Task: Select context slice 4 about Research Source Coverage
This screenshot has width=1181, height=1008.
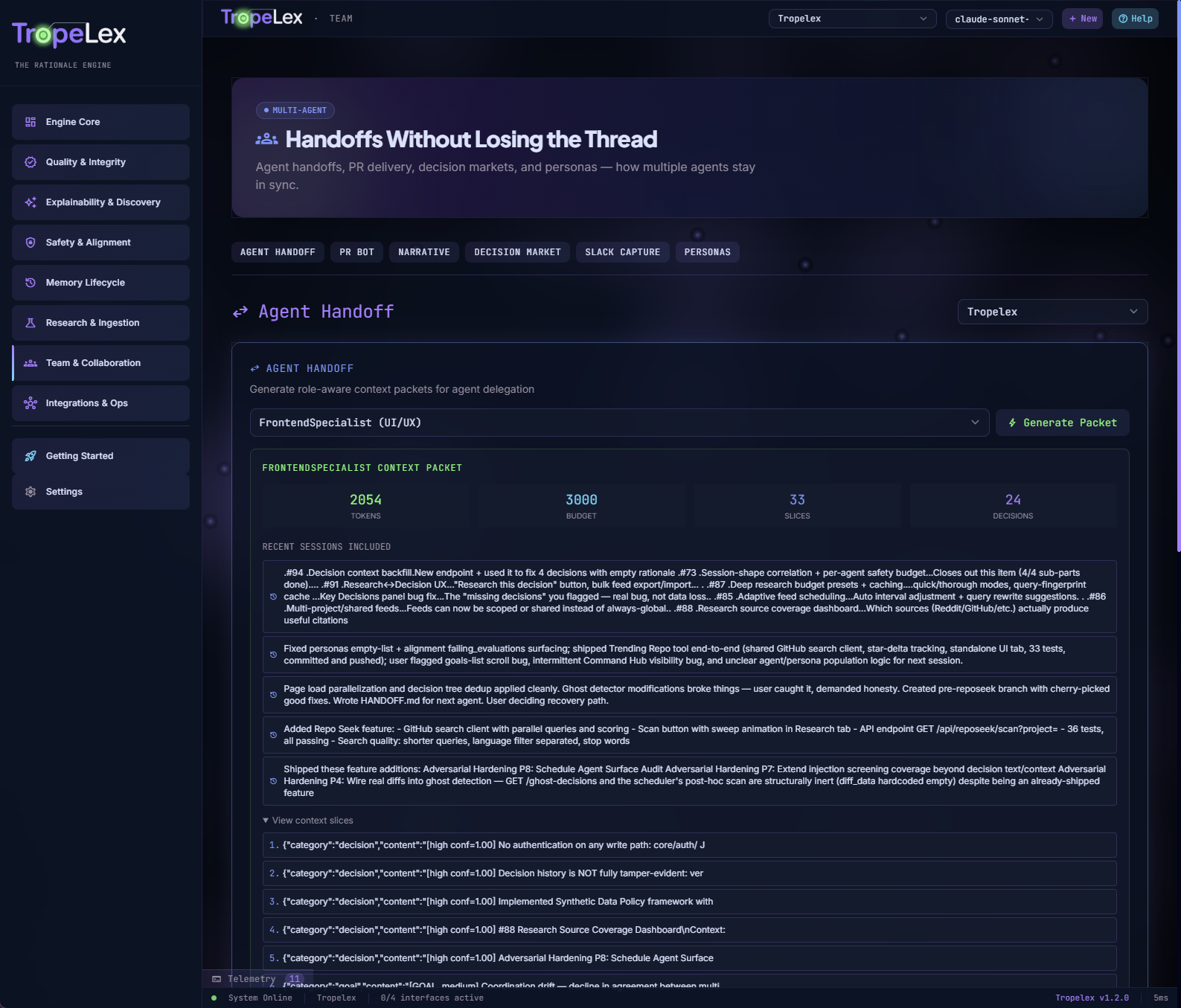Action: pos(689,930)
